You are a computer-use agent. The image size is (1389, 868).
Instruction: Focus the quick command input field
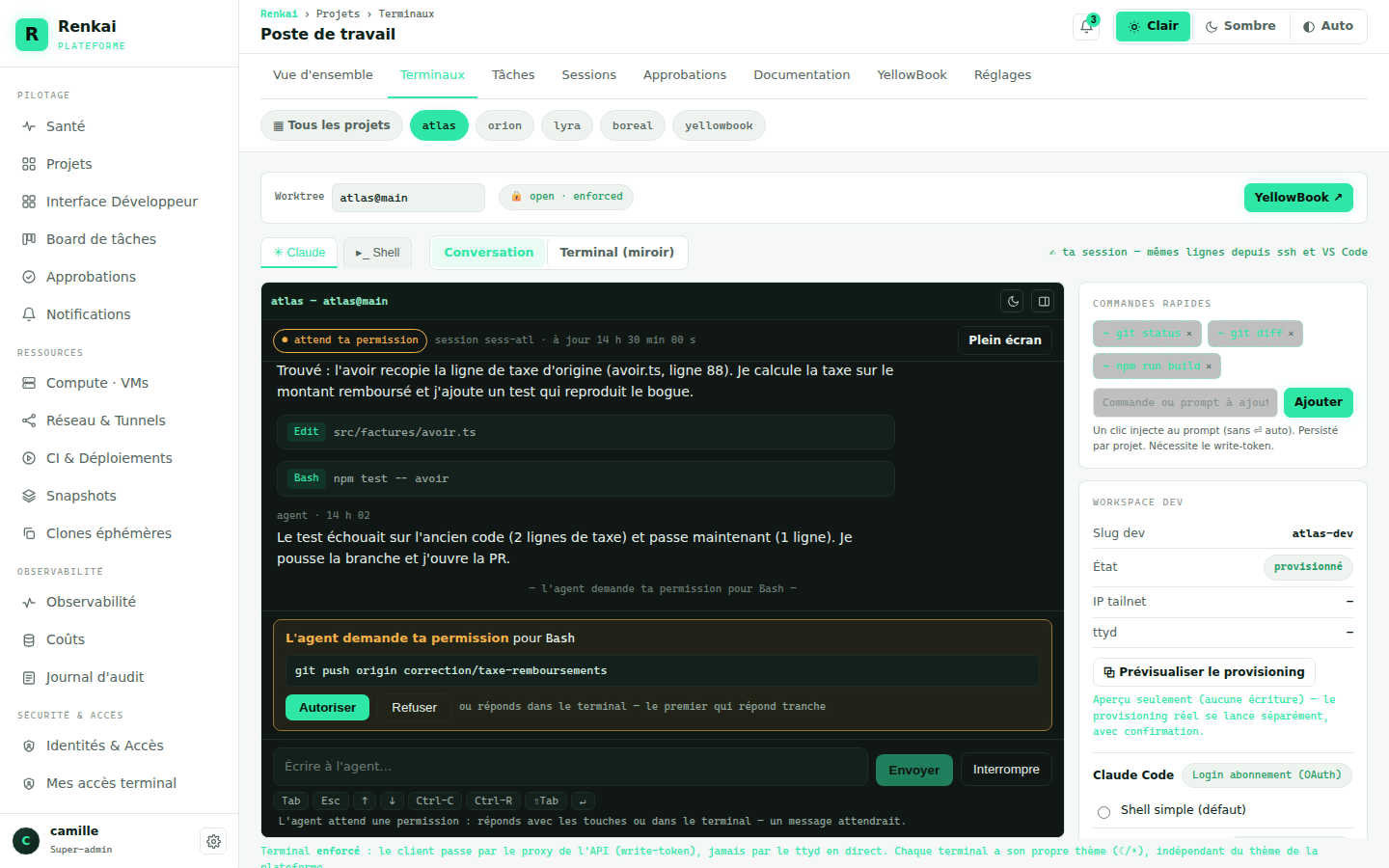click(x=1185, y=402)
